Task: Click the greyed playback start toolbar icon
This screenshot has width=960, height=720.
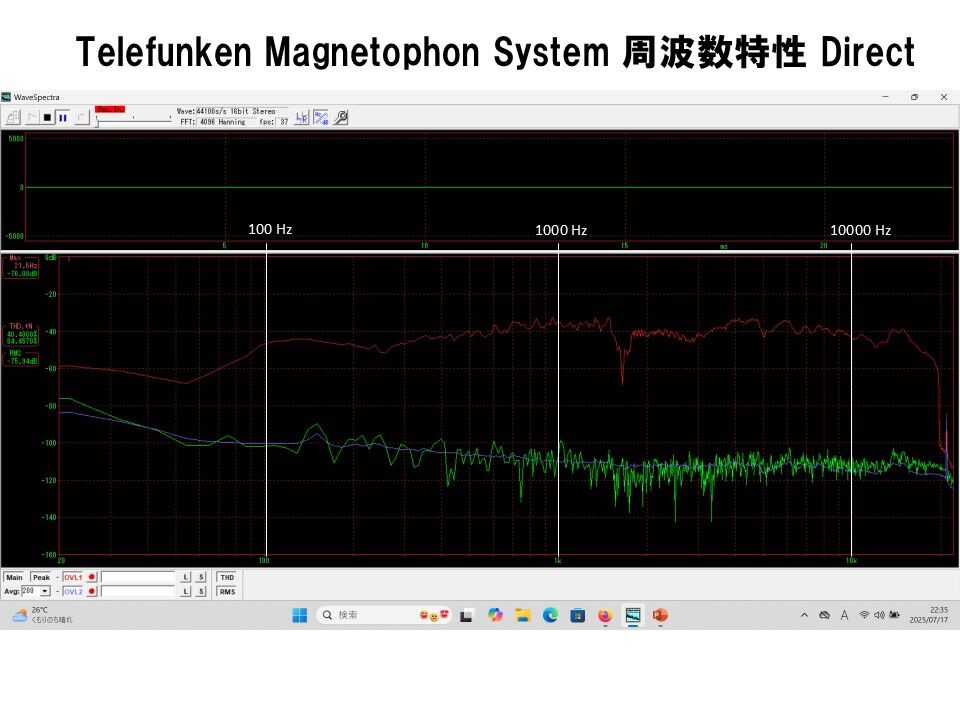Action: pos(32,117)
